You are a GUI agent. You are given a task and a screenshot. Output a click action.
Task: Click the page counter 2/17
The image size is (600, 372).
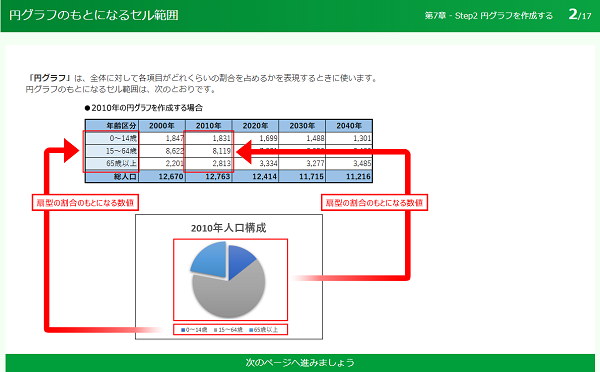coord(580,15)
